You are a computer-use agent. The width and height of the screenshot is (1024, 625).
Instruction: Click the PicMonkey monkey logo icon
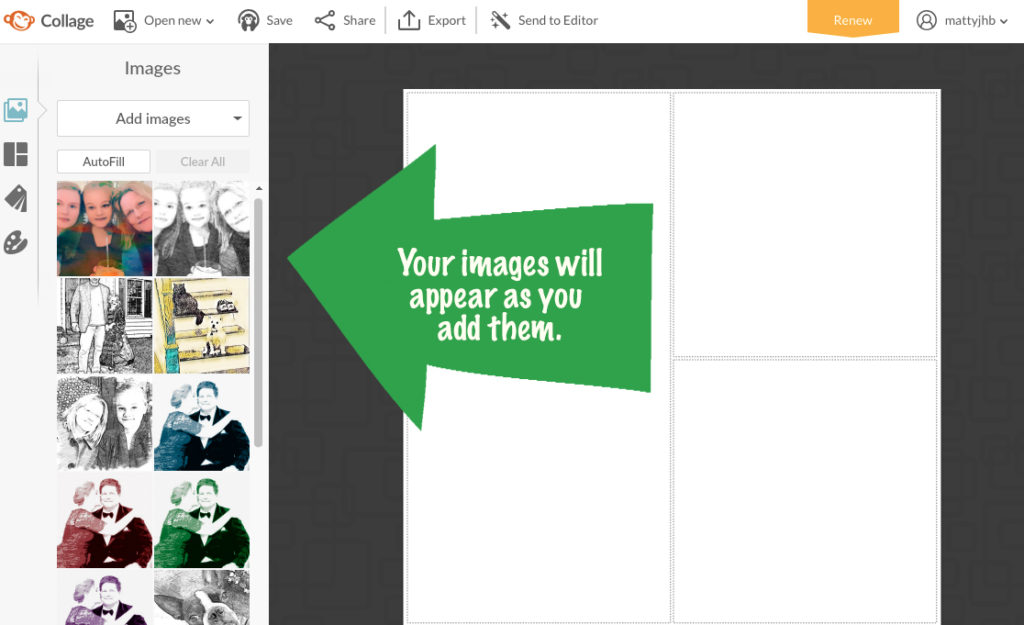coord(19,20)
